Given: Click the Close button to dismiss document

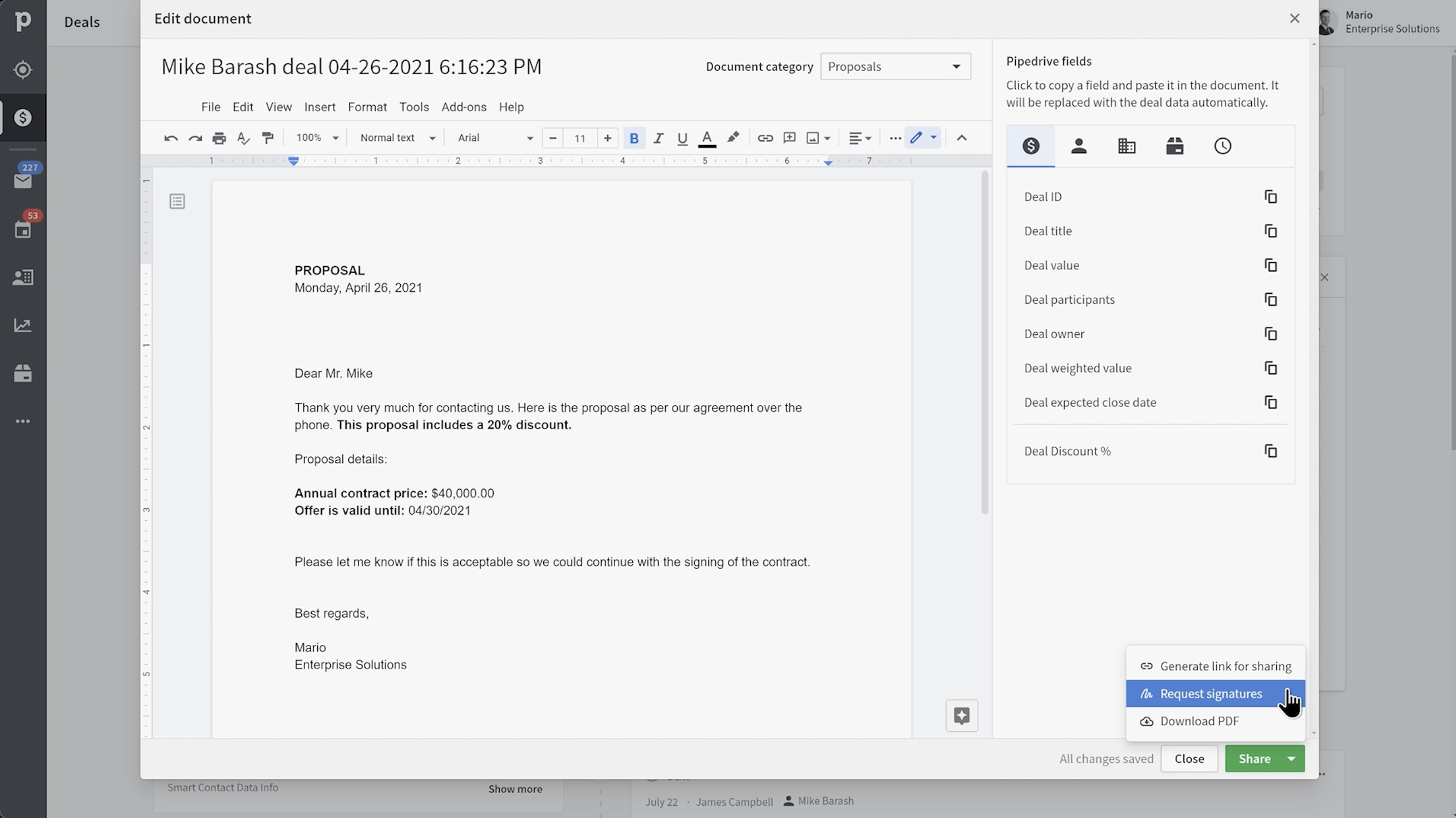Looking at the screenshot, I should point(1189,758).
